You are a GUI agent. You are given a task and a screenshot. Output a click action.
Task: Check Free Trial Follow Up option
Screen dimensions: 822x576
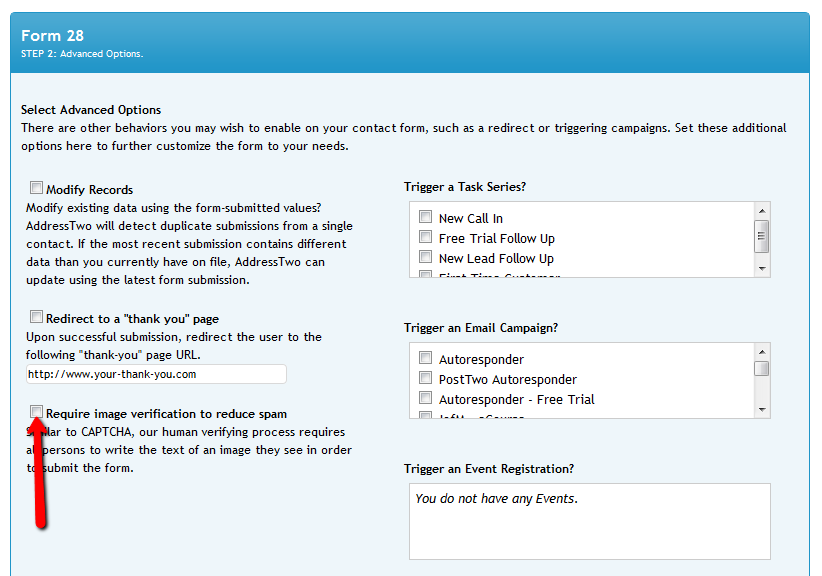tap(425, 236)
